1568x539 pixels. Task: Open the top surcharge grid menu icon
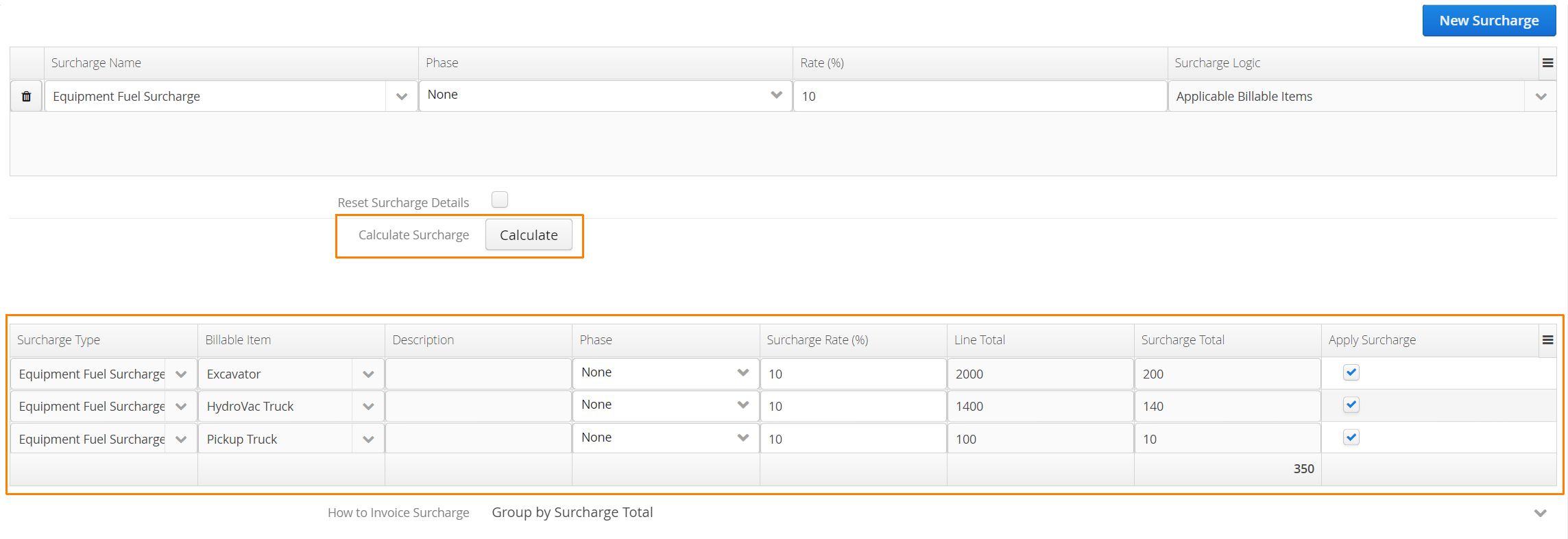click(1547, 63)
